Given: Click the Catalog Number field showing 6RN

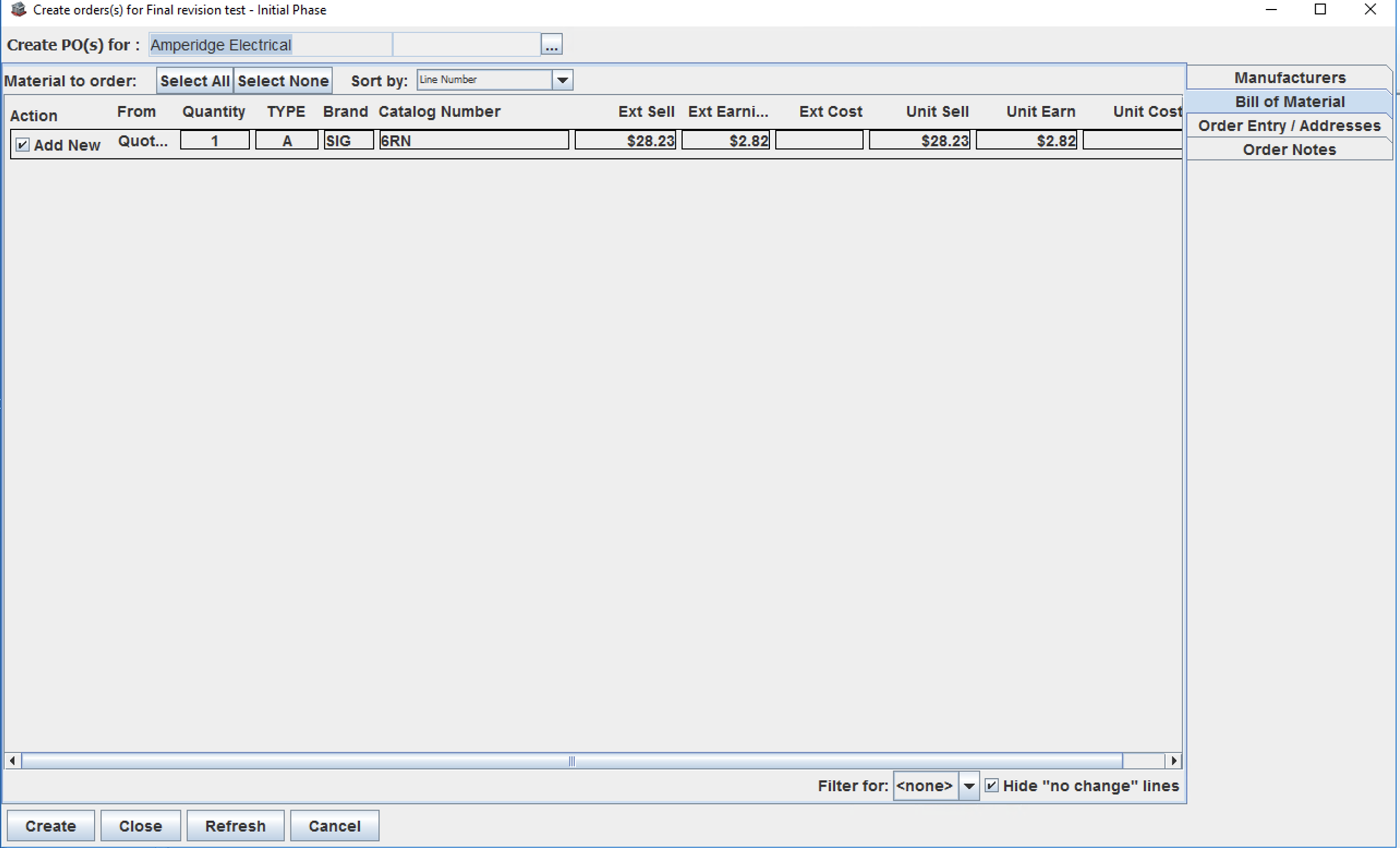Looking at the screenshot, I should click(474, 140).
